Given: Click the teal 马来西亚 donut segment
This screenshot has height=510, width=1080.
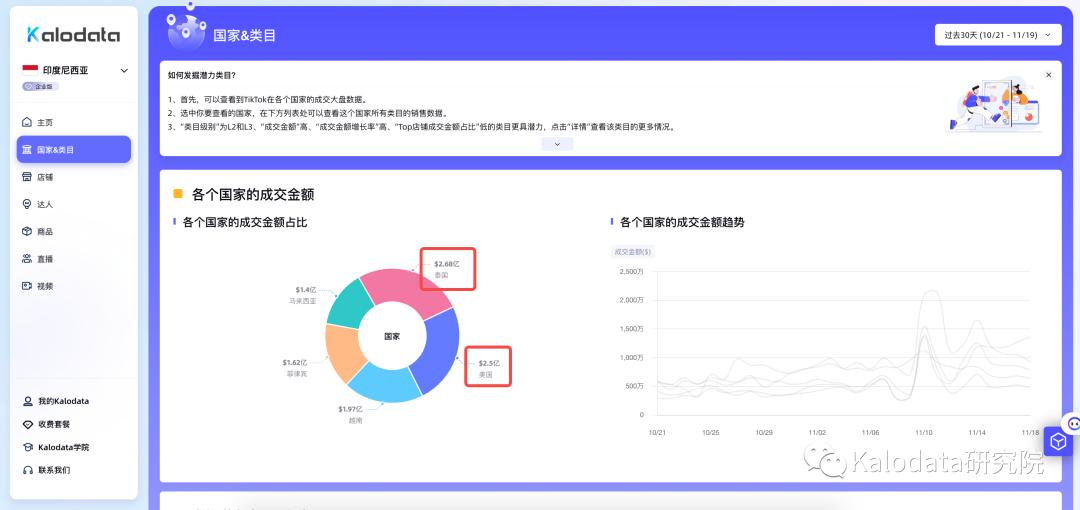Looking at the screenshot, I should pyautogui.click(x=349, y=305).
